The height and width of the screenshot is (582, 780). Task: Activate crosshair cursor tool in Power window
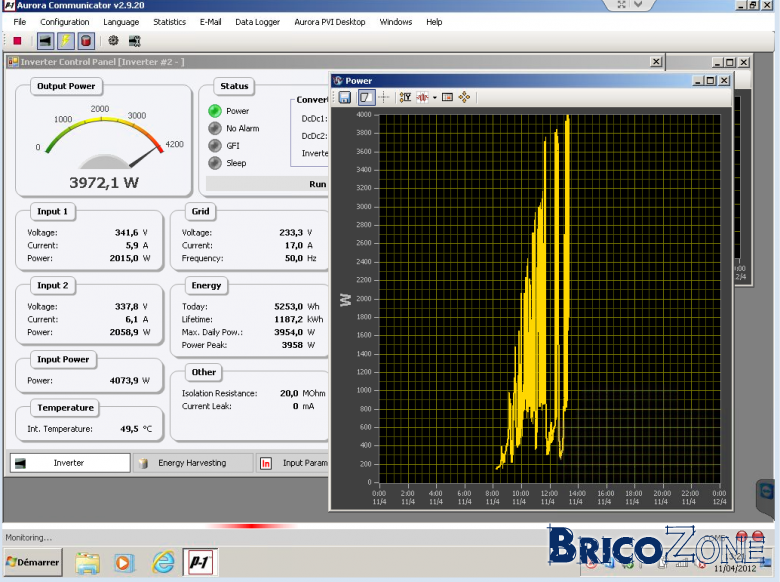(384, 97)
